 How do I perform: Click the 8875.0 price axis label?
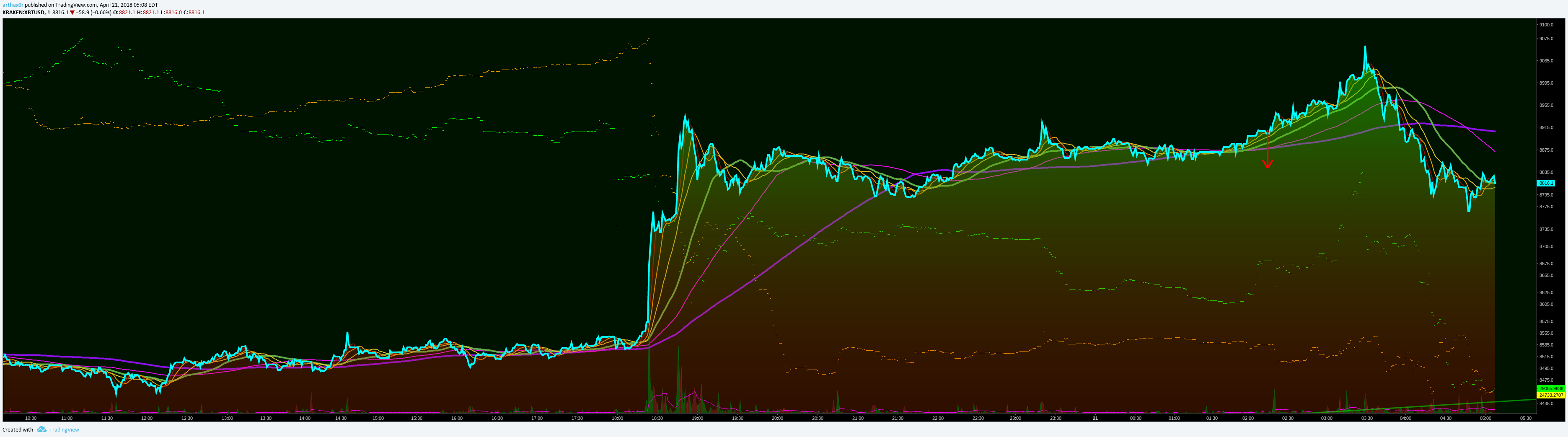[x=1546, y=150]
